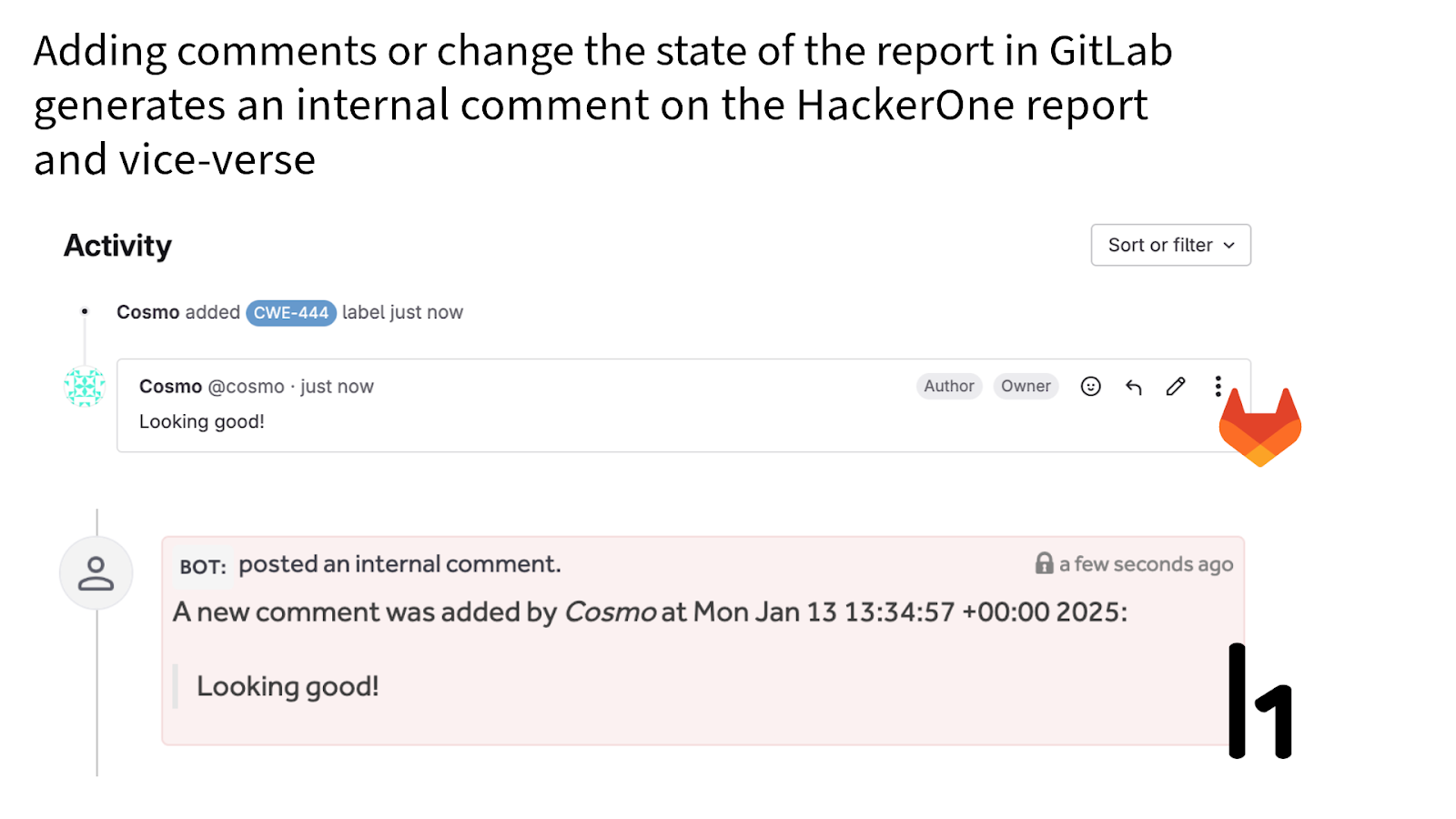The image size is (1456, 819).
Task: Open the emoji reaction picker on Cosmo's comment
Action: (1090, 386)
